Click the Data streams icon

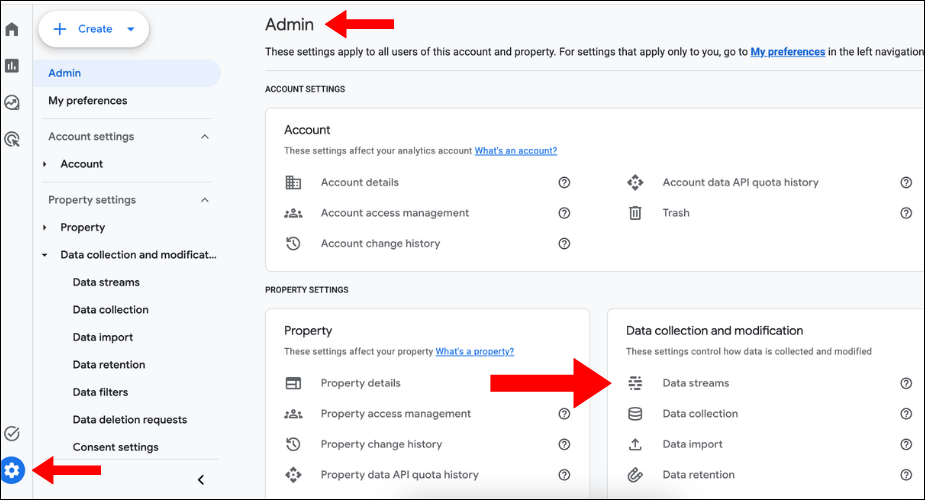[635, 383]
